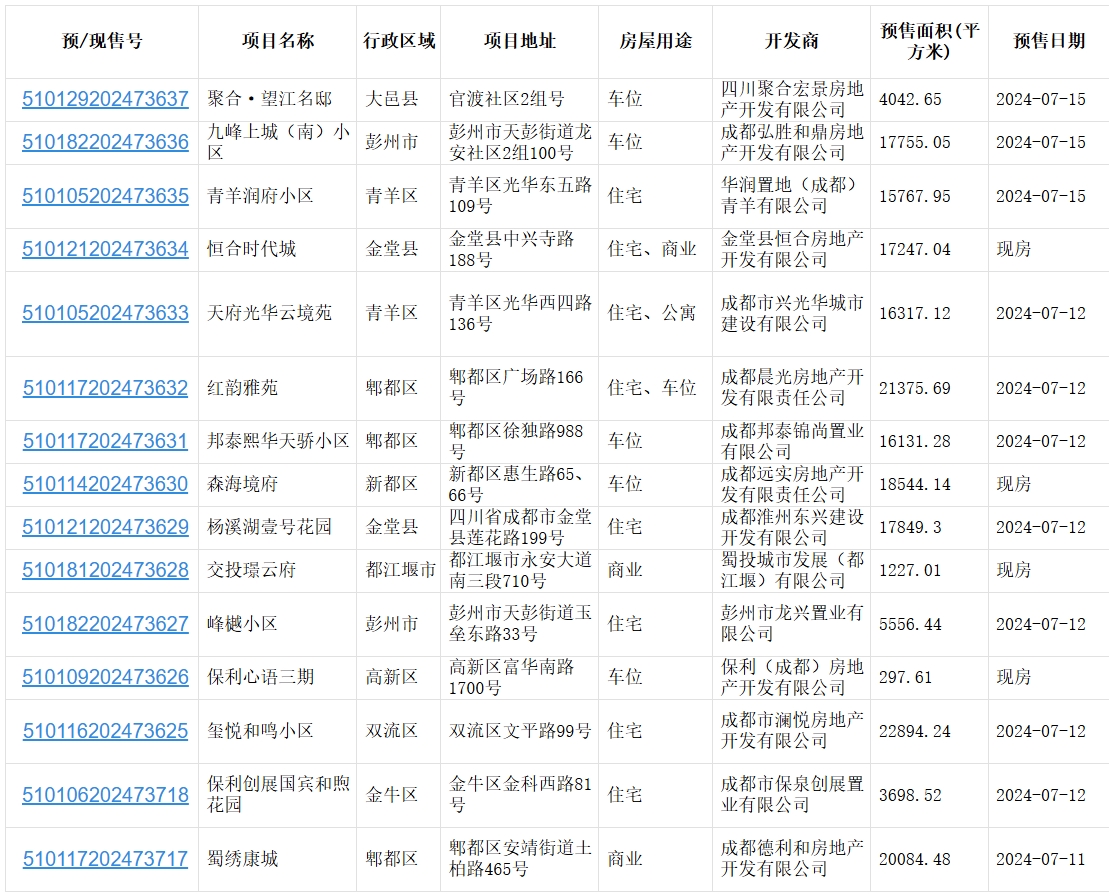
Task: Open presale number link 510106202473718
Action: [x=105, y=795]
